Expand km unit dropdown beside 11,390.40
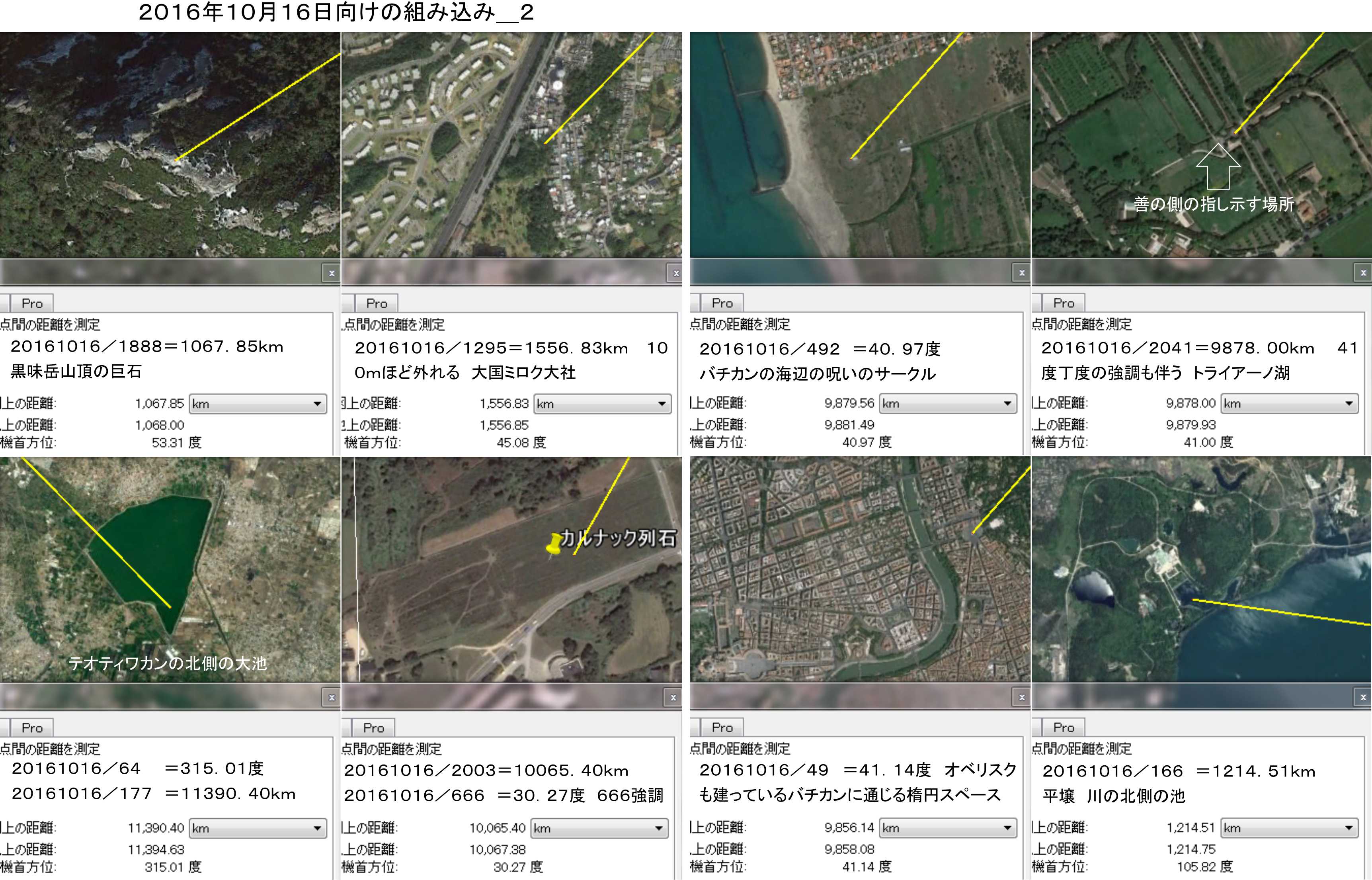 click(x=258, y=828)
